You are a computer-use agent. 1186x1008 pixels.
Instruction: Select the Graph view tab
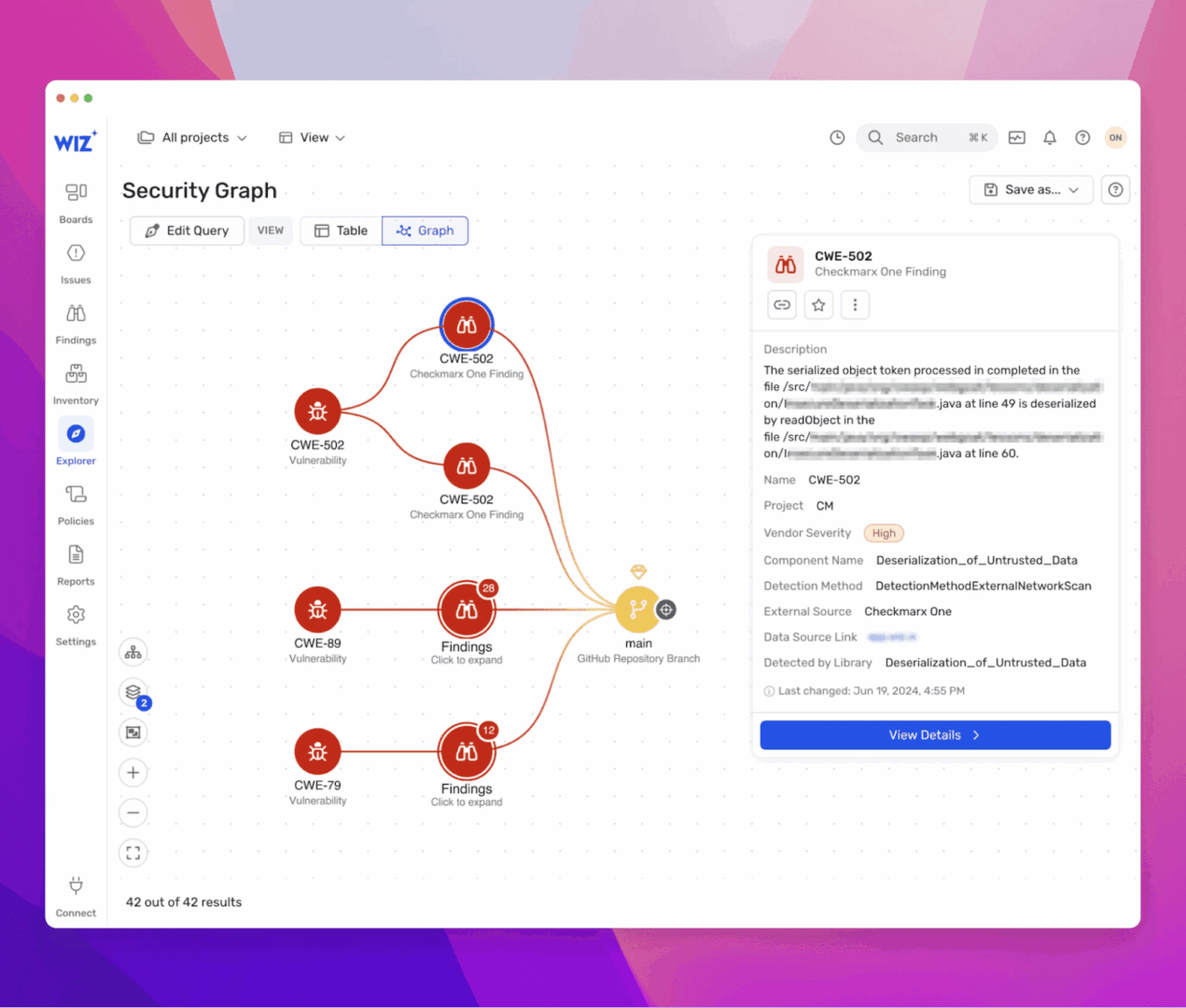426,231
